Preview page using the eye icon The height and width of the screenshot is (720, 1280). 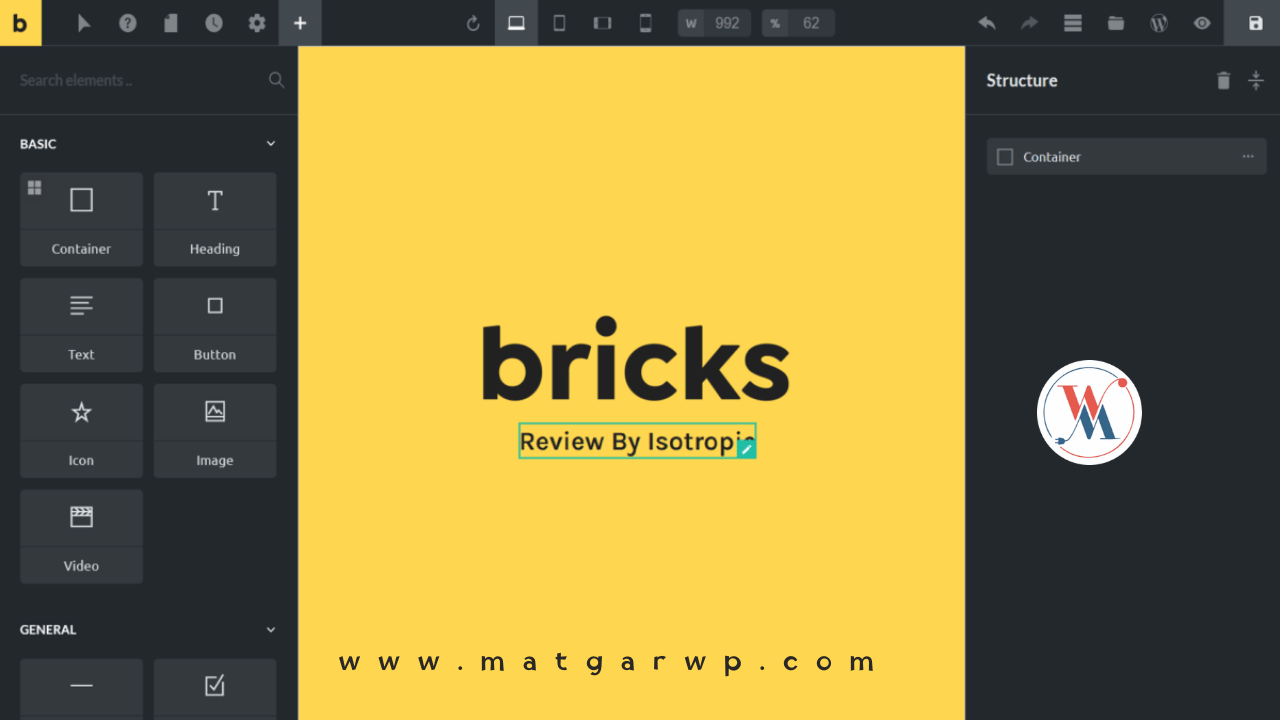(1202, 23)
